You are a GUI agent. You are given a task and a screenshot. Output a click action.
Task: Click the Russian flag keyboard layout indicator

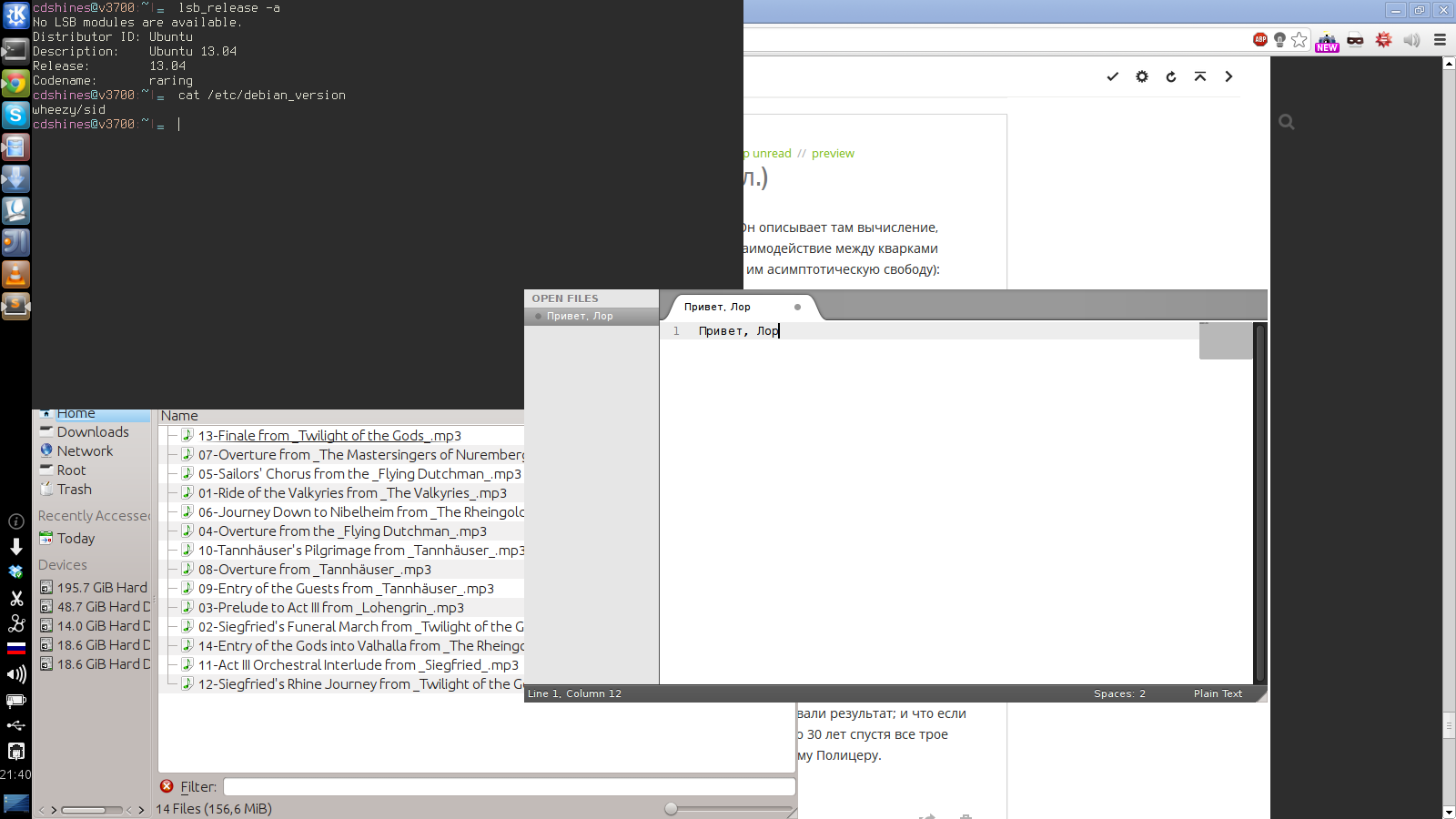click(x=15, y=649)
